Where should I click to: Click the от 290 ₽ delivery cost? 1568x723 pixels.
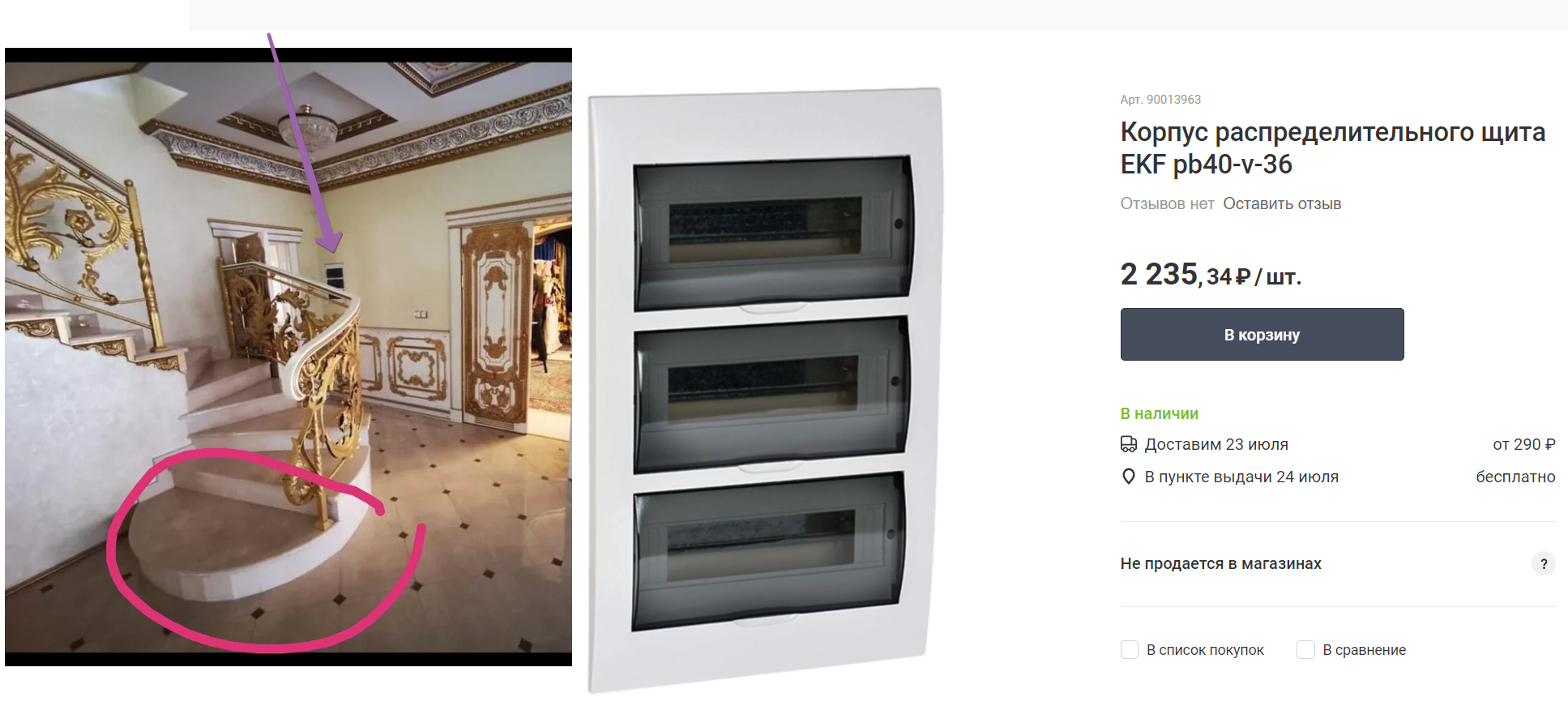click(1523, 444)
